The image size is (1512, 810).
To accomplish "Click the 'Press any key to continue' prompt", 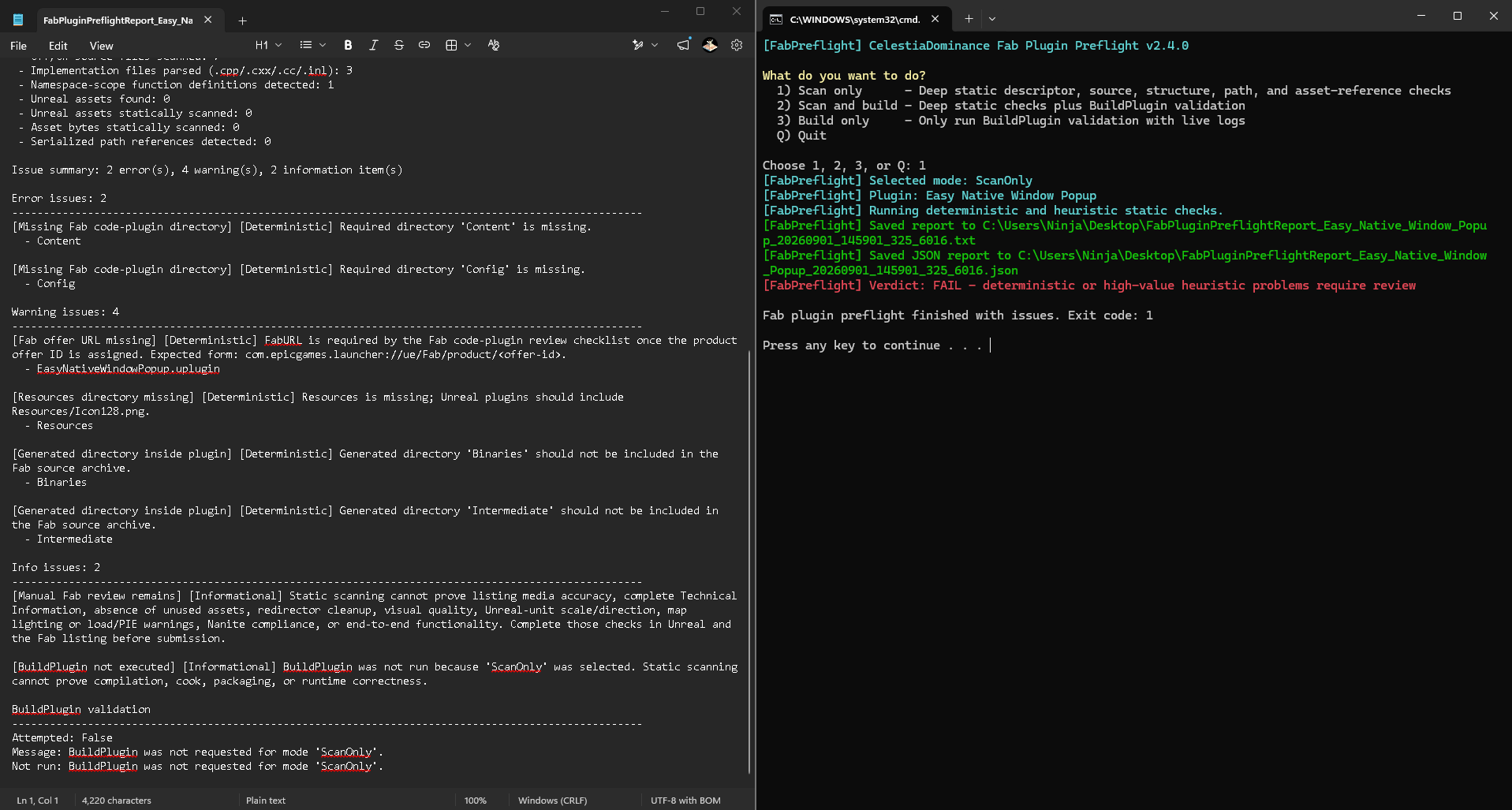I will click(872, 345).
